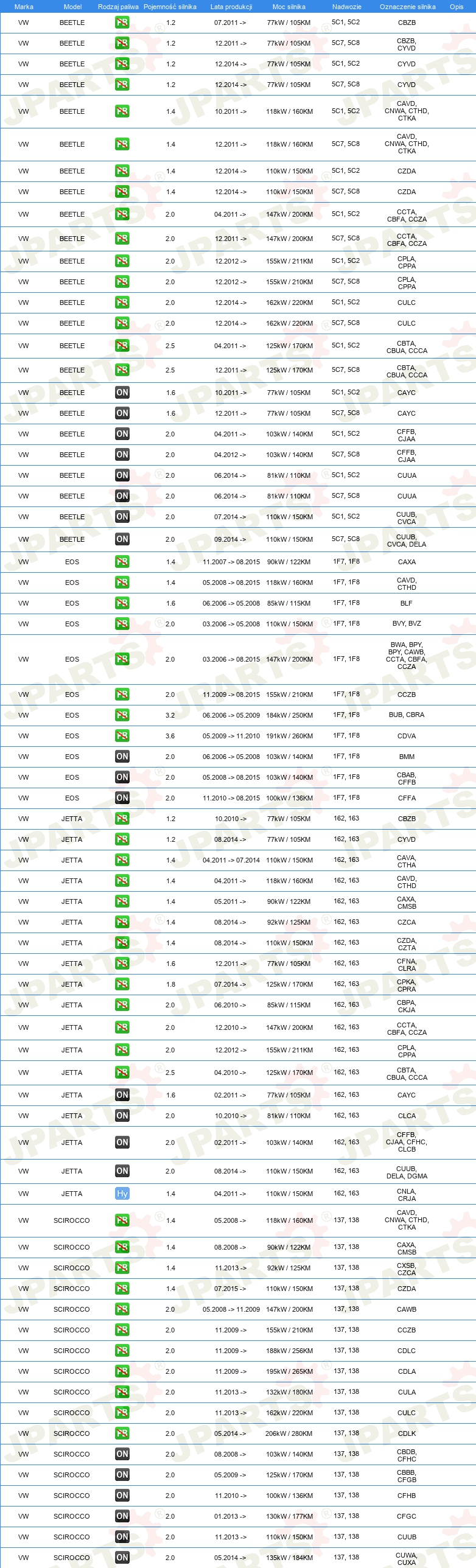476x1568 pixels.
Task: Select petrol icon for EOS 3.2 engine
Action: click(x=122, y=715)
